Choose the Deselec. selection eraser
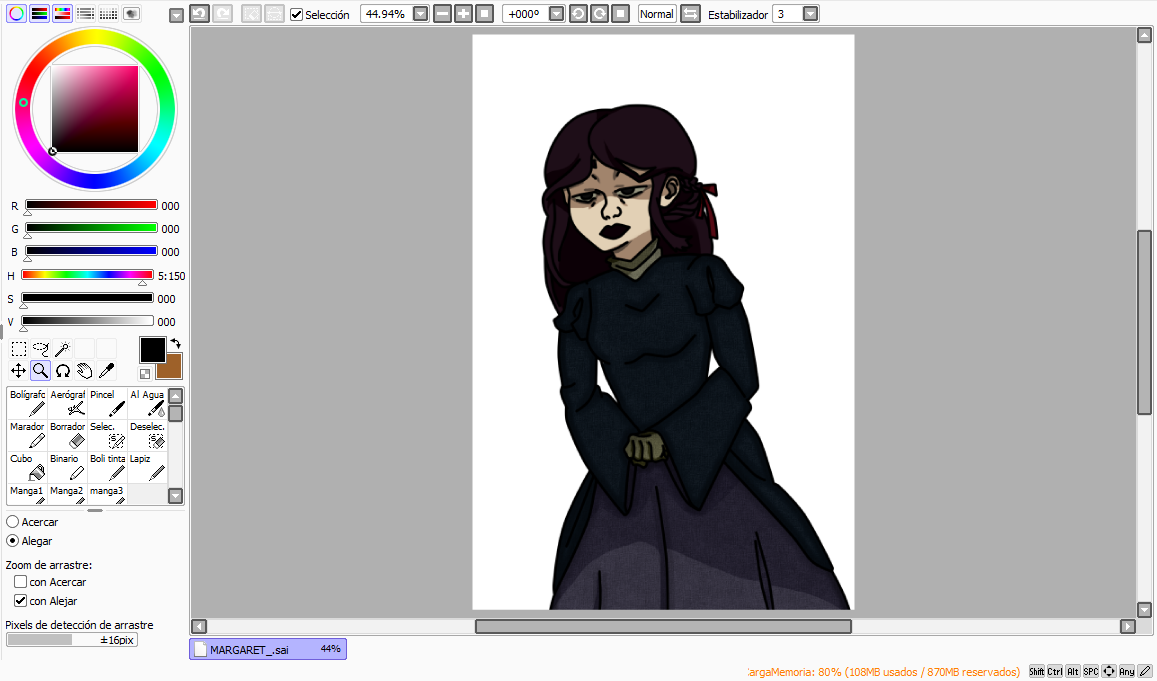This screenshot has height=681, width=1157. point(147,435)
